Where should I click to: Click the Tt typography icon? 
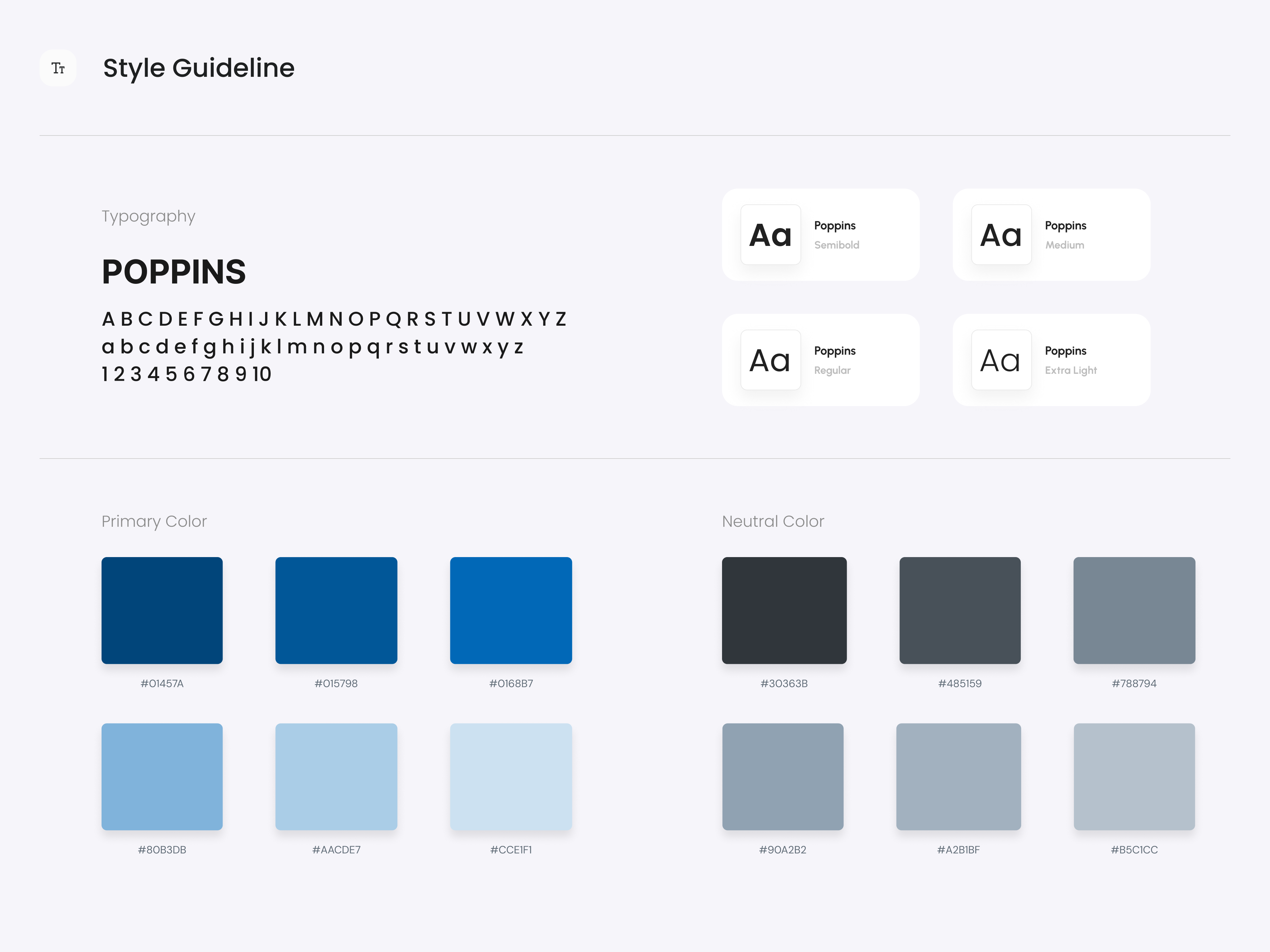coord(58,68)
